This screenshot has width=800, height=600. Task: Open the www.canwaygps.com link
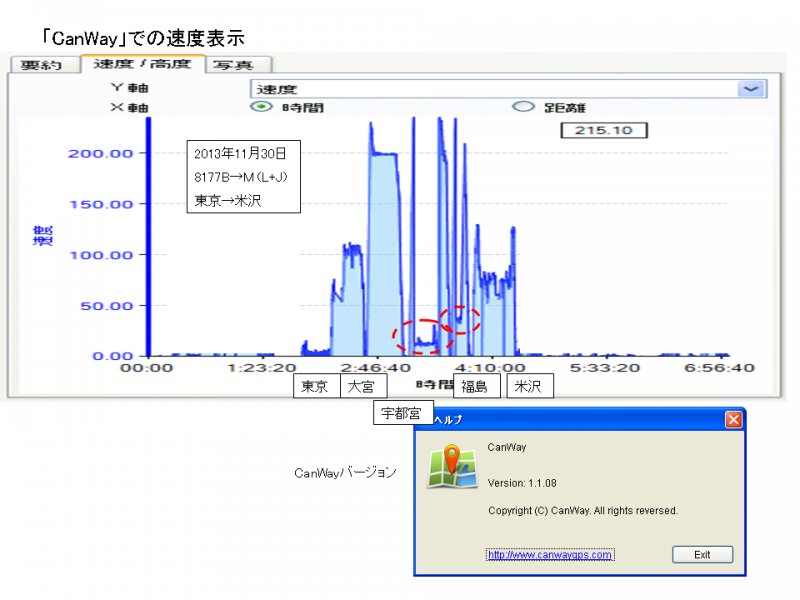(550, 554)
